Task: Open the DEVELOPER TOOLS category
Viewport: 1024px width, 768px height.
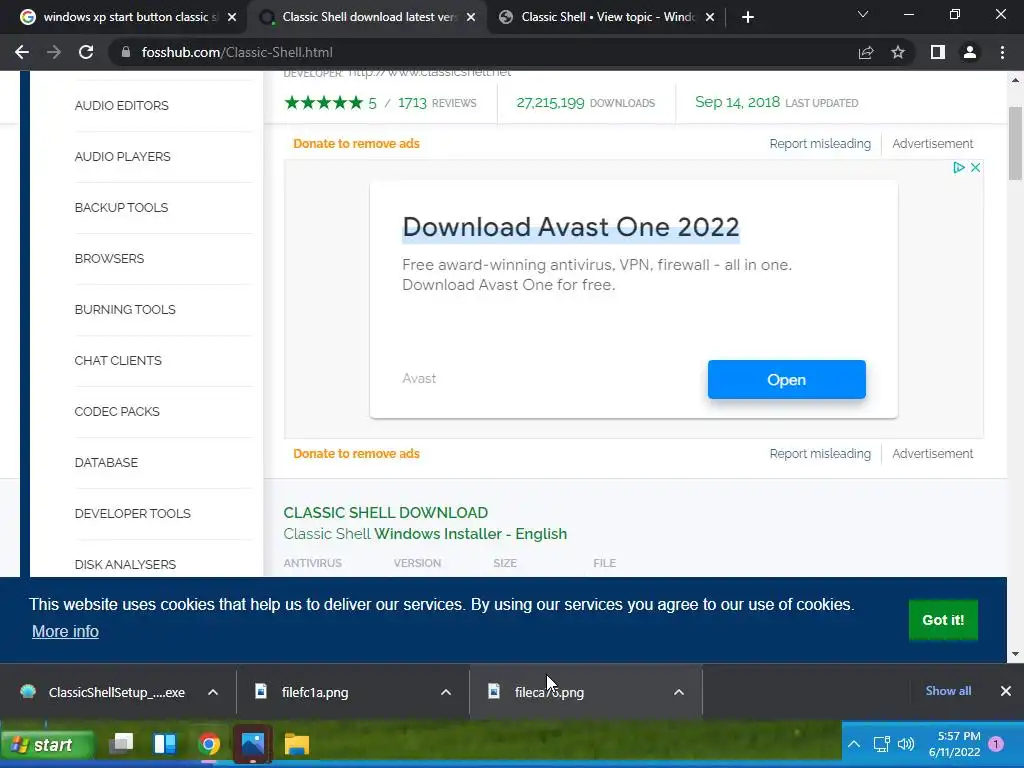Action: [x=133, y=513]
